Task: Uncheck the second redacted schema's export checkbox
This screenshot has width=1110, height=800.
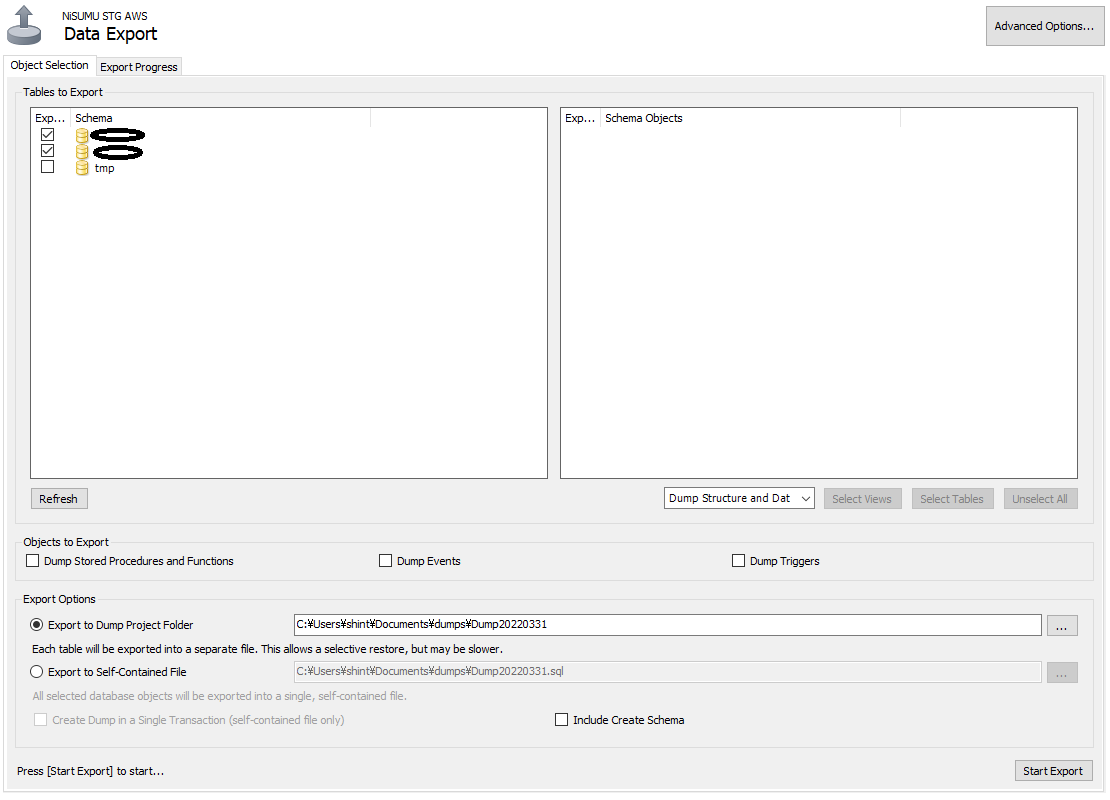Action: pos(47,151)
